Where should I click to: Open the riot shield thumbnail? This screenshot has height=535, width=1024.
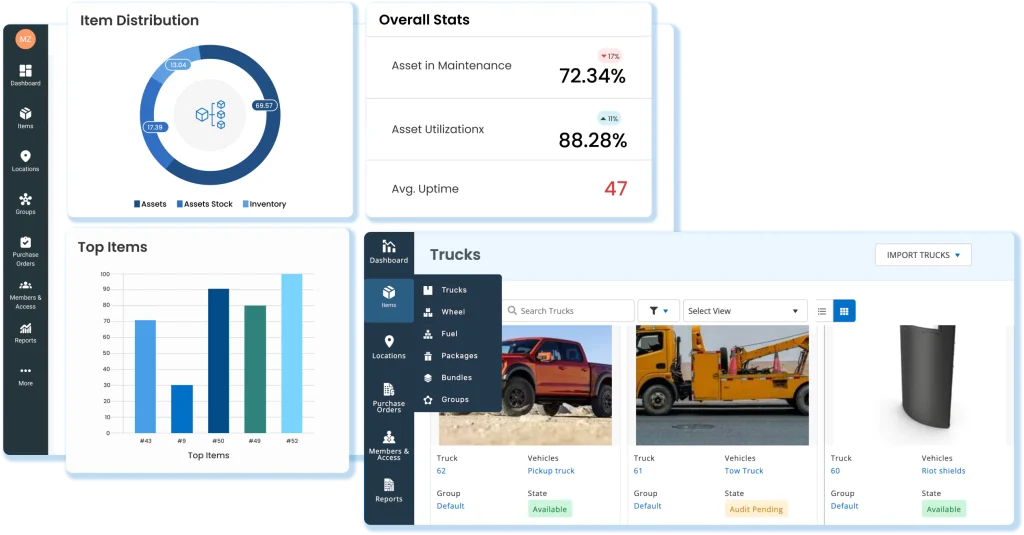click(x=927, y=376)
